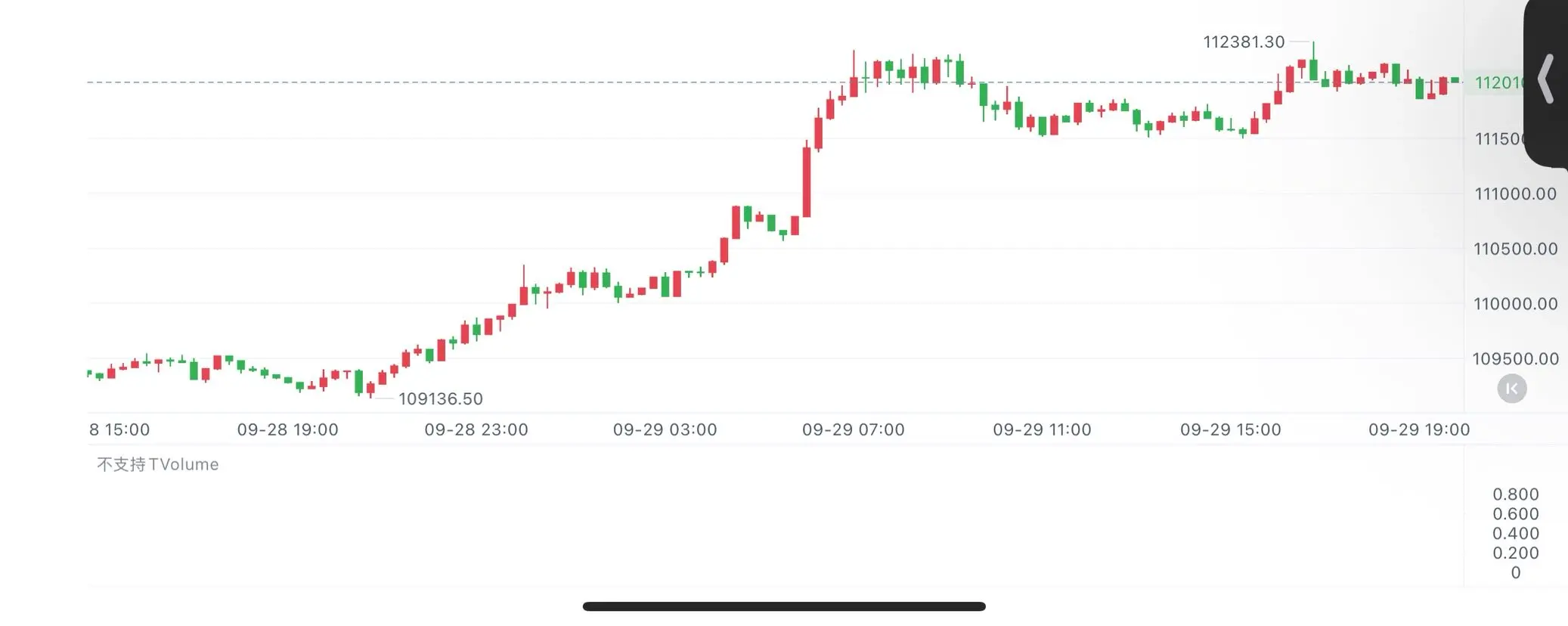Tap the 109500.00 price axis label
This screenshot has height=626, width=1568.
coord(1515,358)
